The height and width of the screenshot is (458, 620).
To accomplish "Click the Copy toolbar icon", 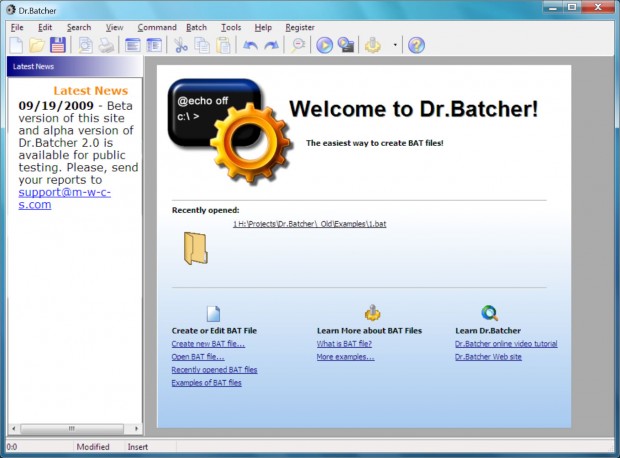I will [x=202, y=45].
